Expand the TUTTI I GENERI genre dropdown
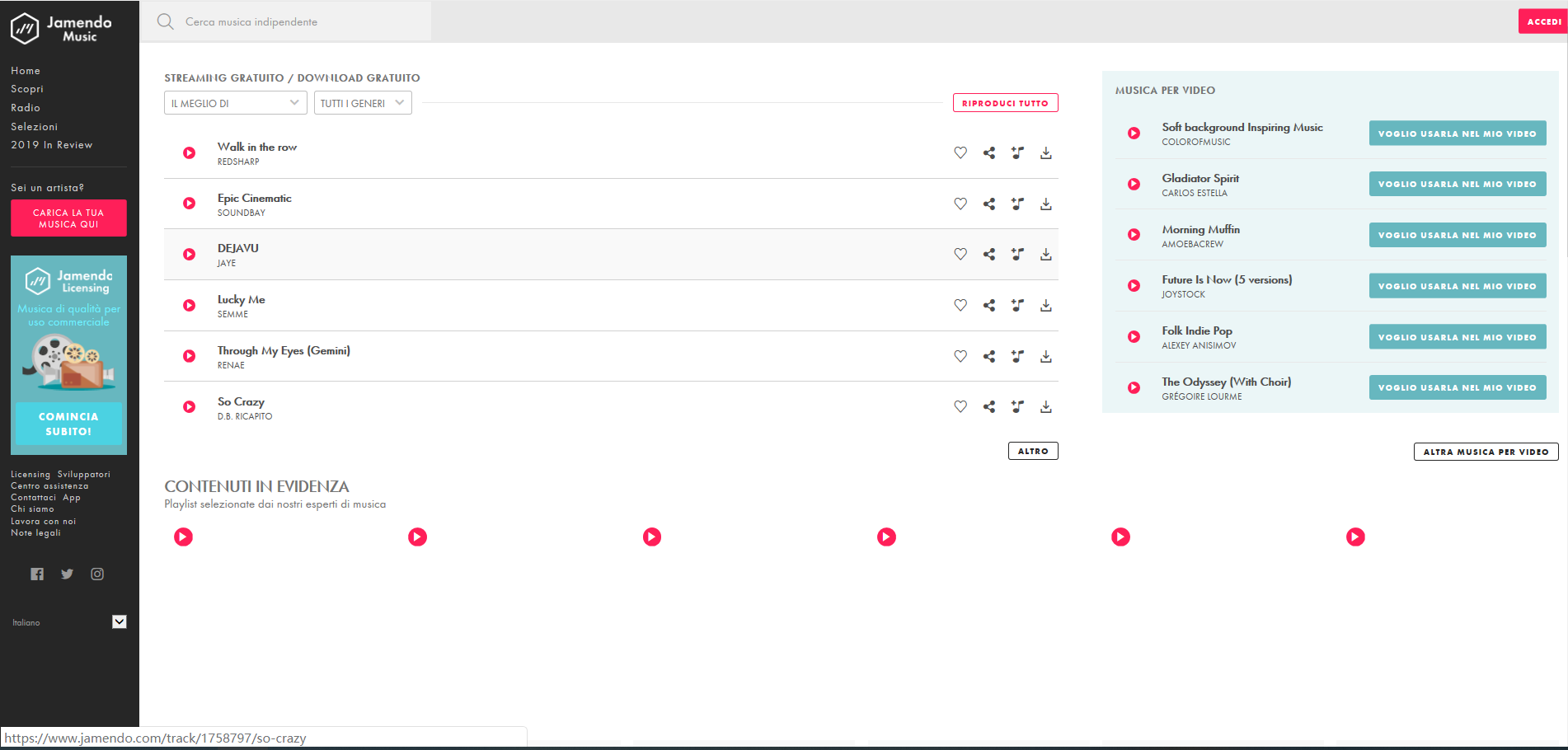The width and height of the screenshot is (1568, 750). 363,103
